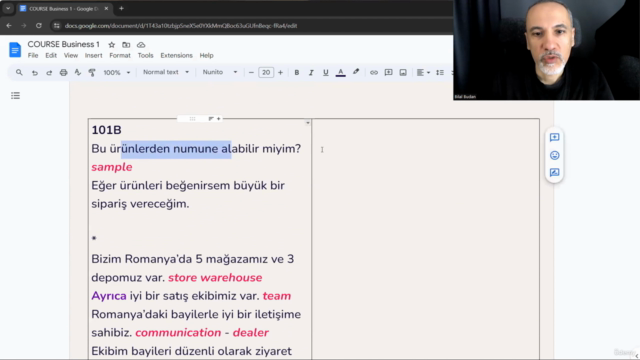Suggest edits from the side panel
640x360 pixels.
tap(554, 173)
